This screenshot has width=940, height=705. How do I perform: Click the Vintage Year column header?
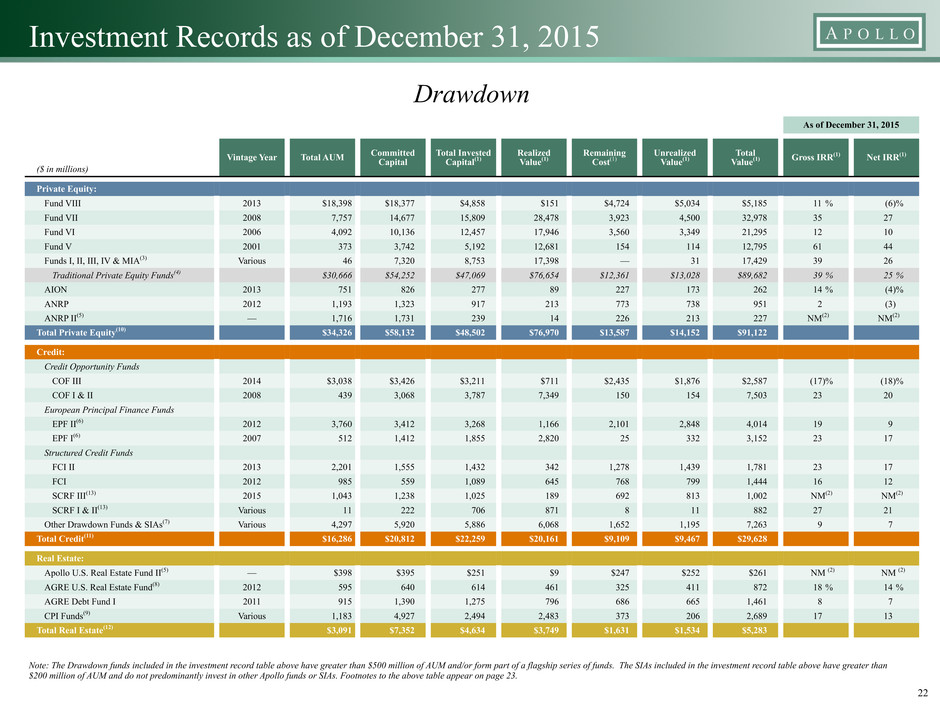(x=252, y=157)
